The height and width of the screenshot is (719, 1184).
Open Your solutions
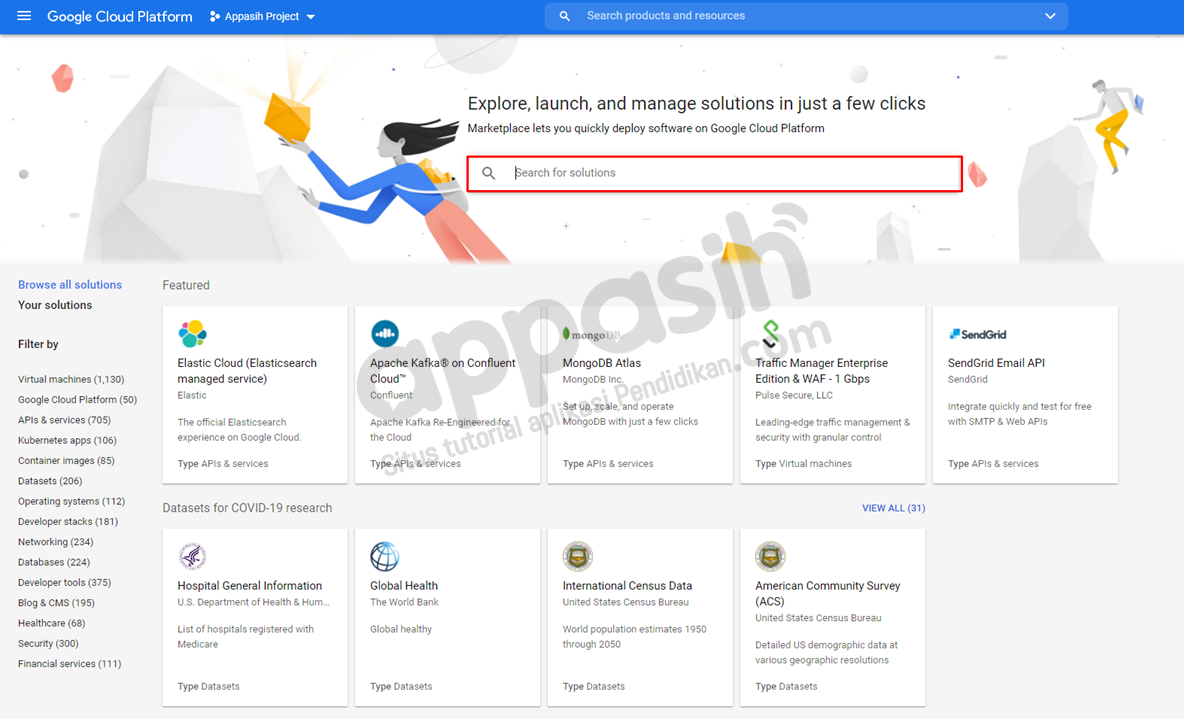[x=55, y=305]
